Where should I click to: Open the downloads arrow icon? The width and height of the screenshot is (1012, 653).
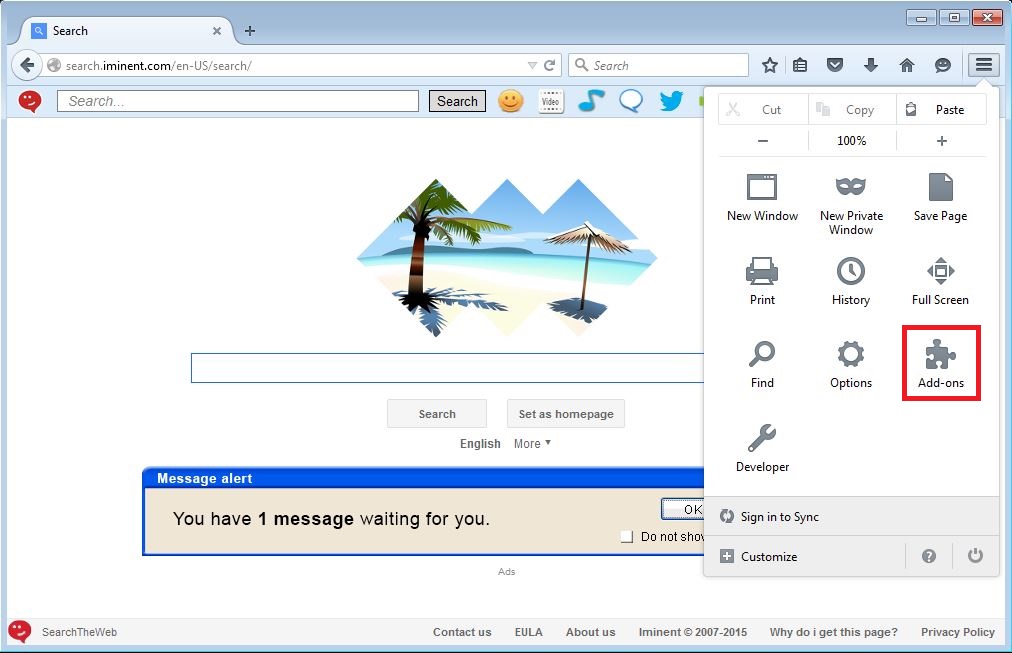[871, 65]
